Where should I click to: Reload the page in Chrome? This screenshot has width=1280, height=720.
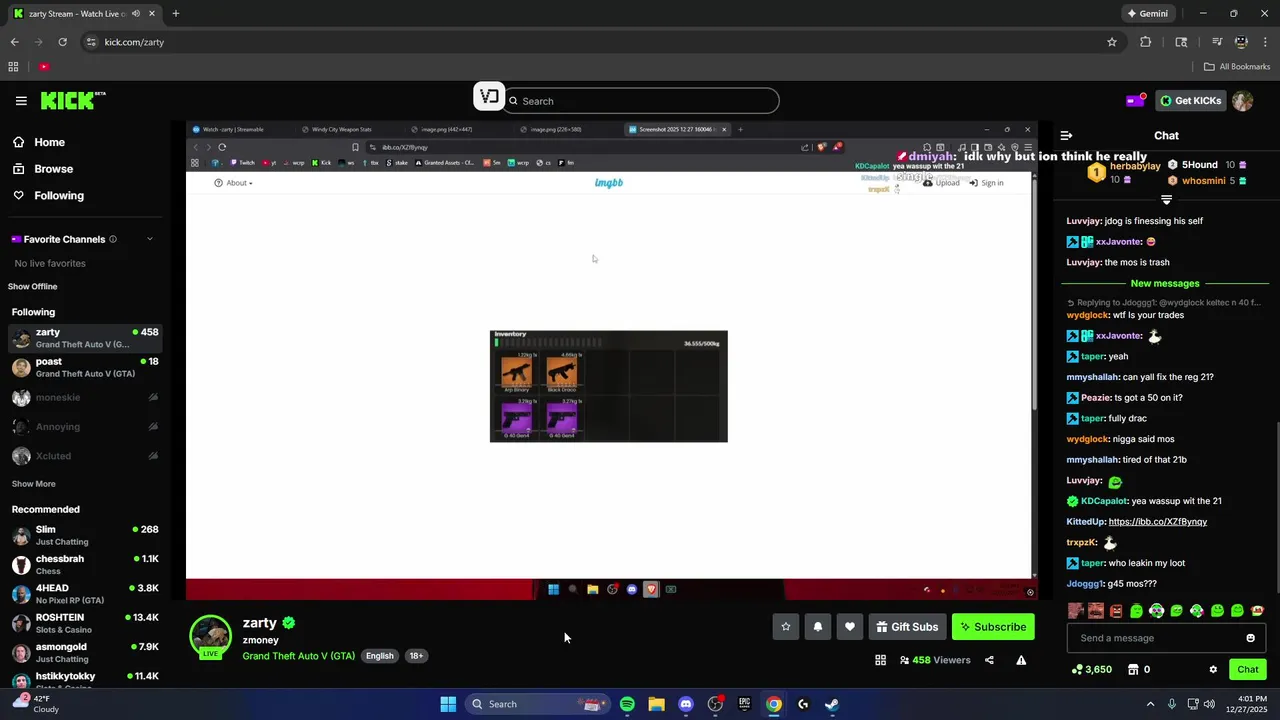62,42
